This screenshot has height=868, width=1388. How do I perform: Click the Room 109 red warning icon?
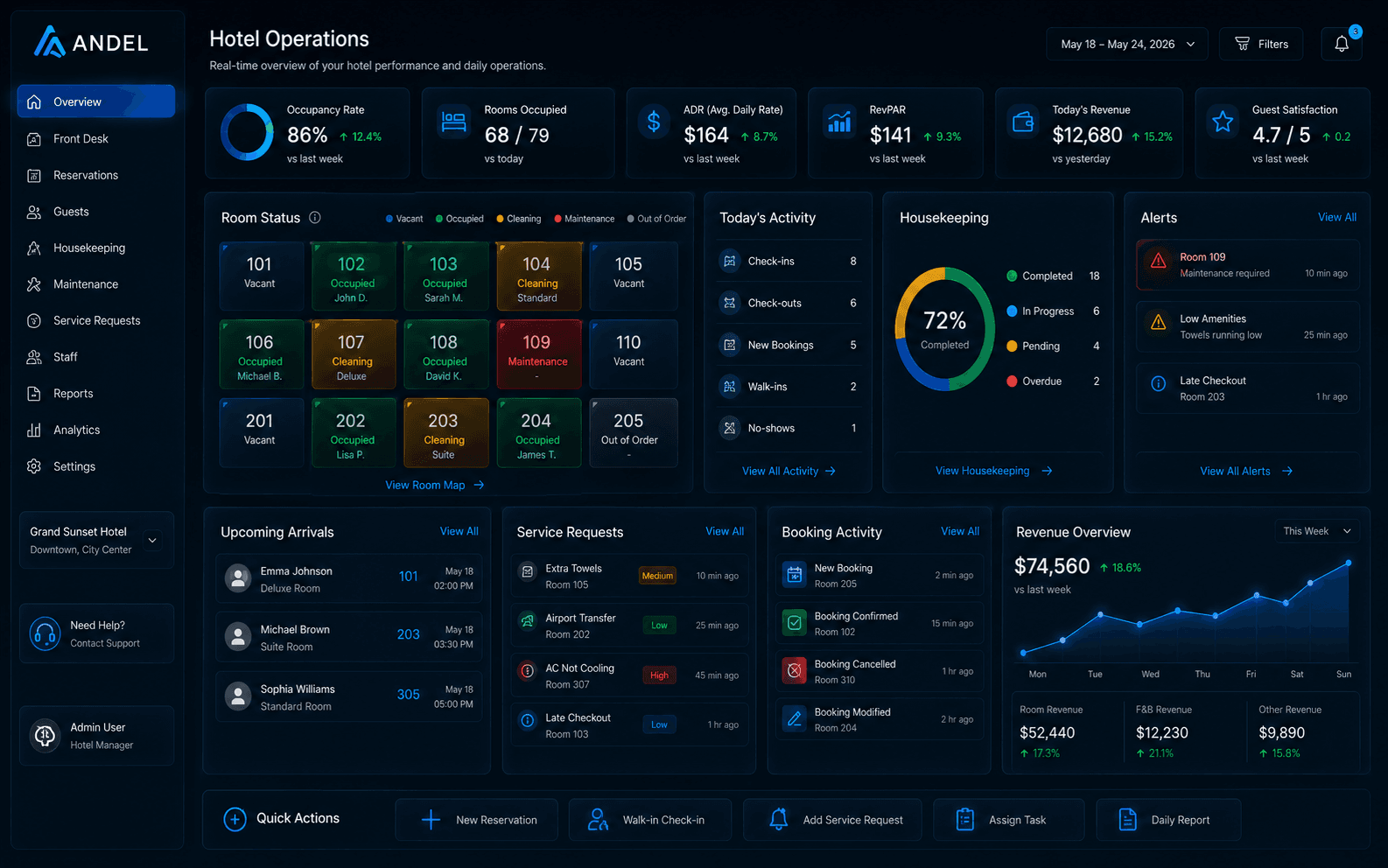[1158, 261]
